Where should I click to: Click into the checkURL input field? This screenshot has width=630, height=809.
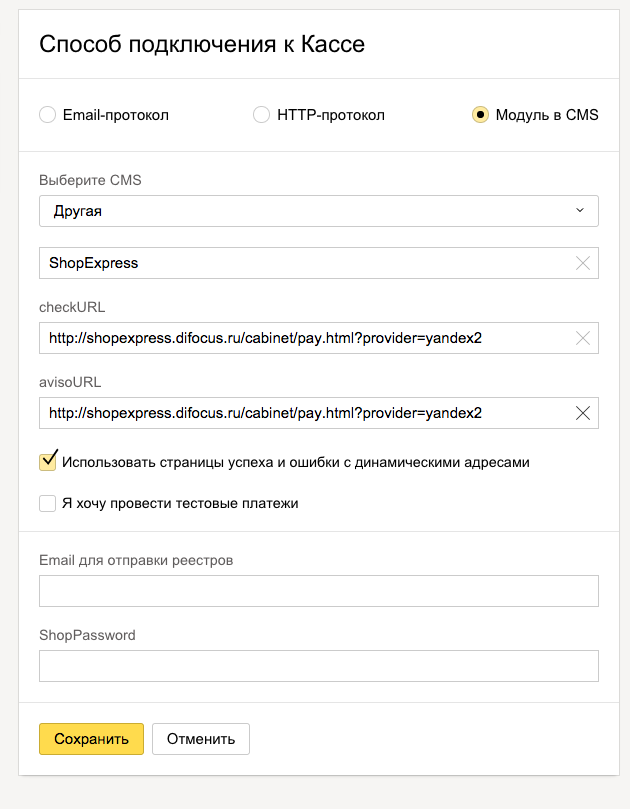[x=319, y=338]
